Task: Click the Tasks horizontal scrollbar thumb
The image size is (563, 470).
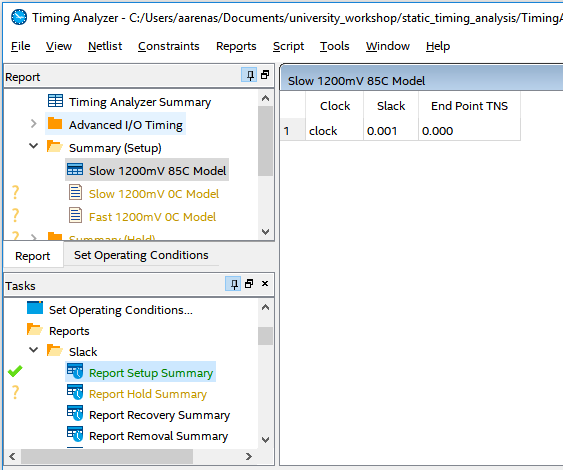Action: coord(107,456)
